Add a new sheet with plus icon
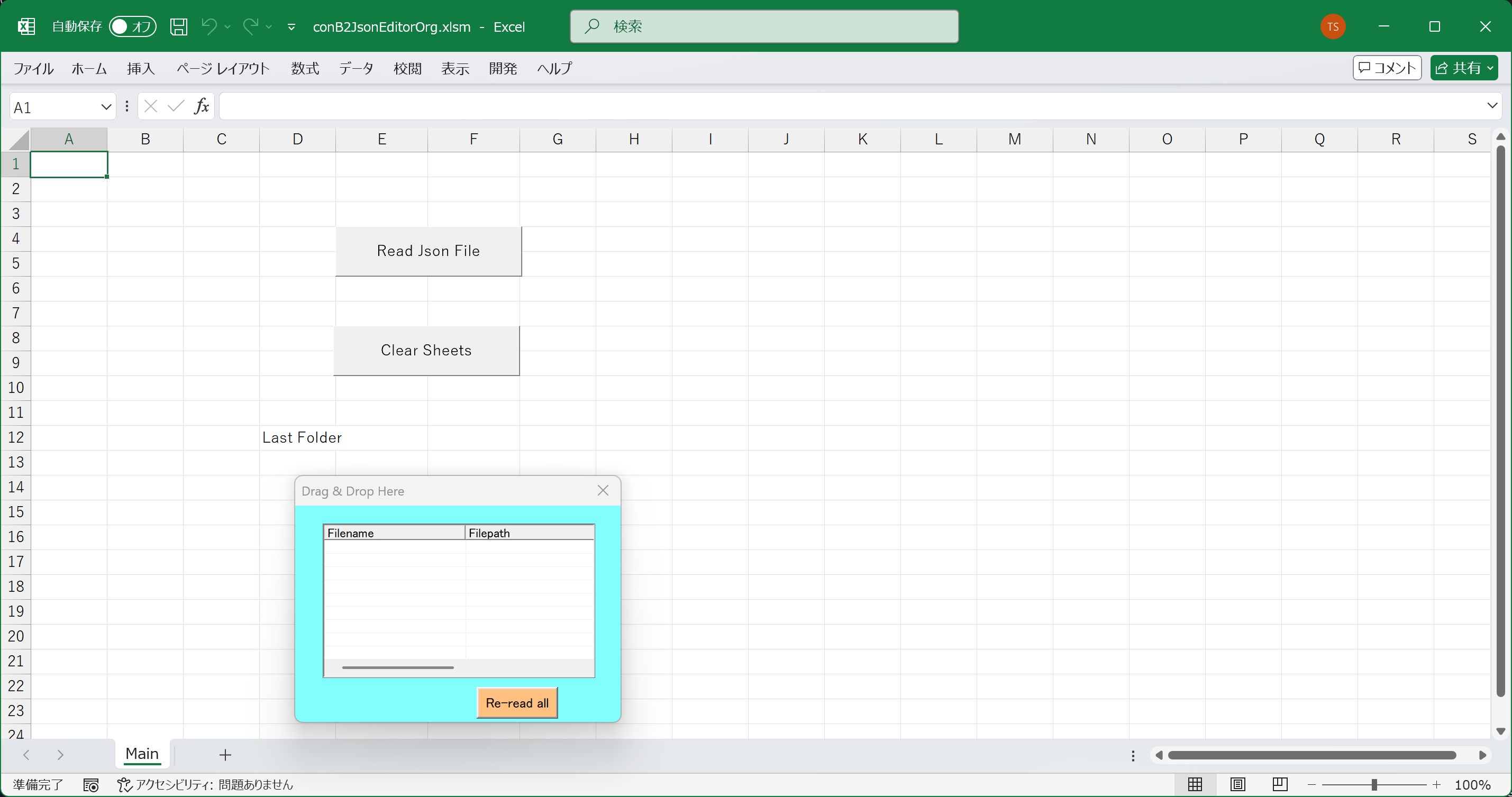The image size is (1512, 797). tap(225, 755)
